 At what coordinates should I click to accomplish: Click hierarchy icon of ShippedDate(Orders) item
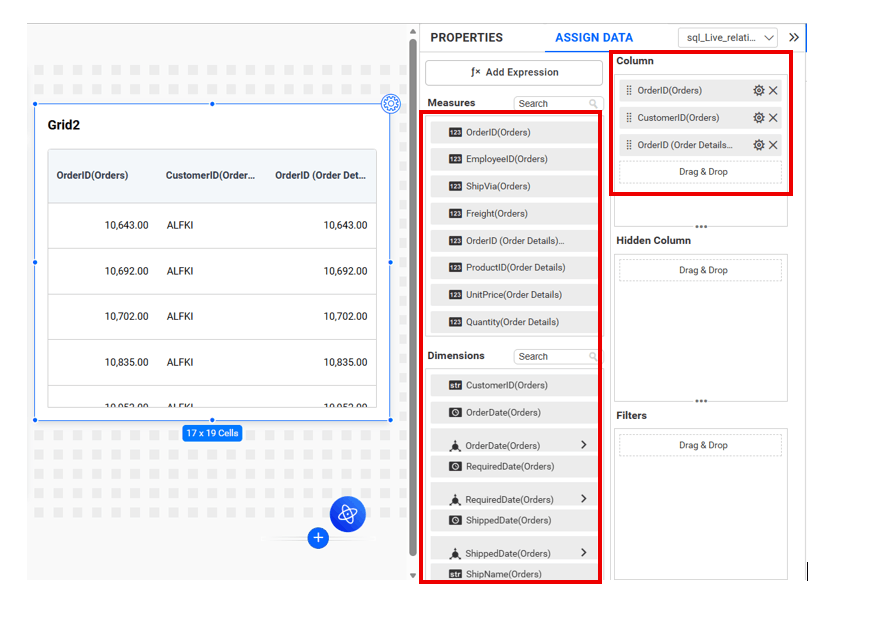tap(455, 553)
